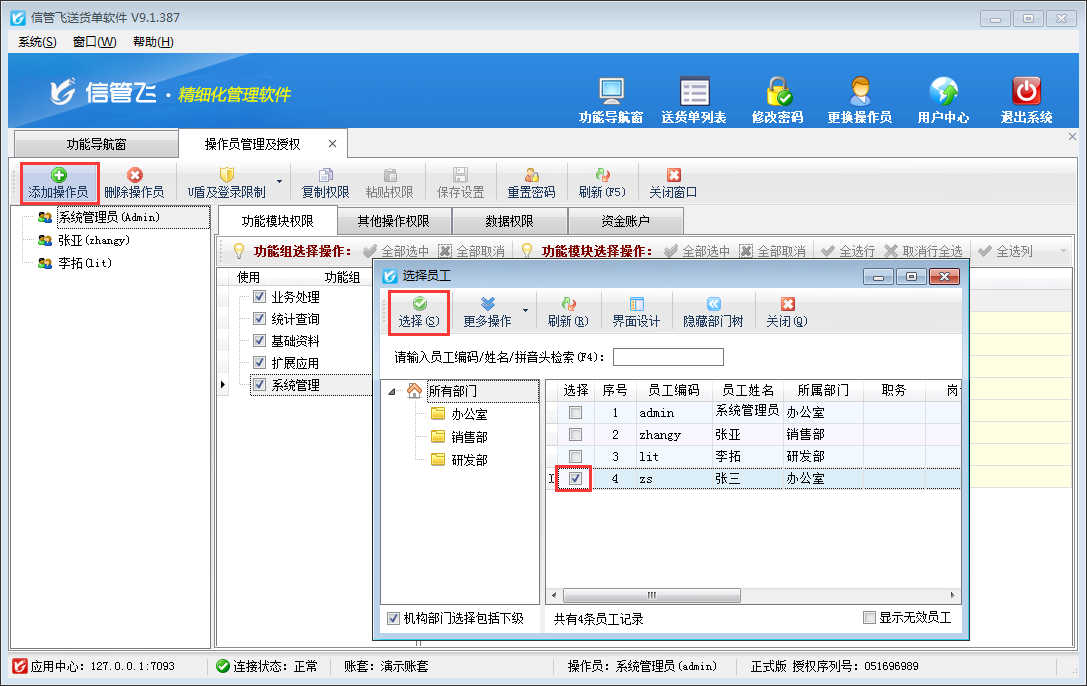Uncheck the checkbox for employee zs 张三

pyautogui.click(x=575, y=479)
